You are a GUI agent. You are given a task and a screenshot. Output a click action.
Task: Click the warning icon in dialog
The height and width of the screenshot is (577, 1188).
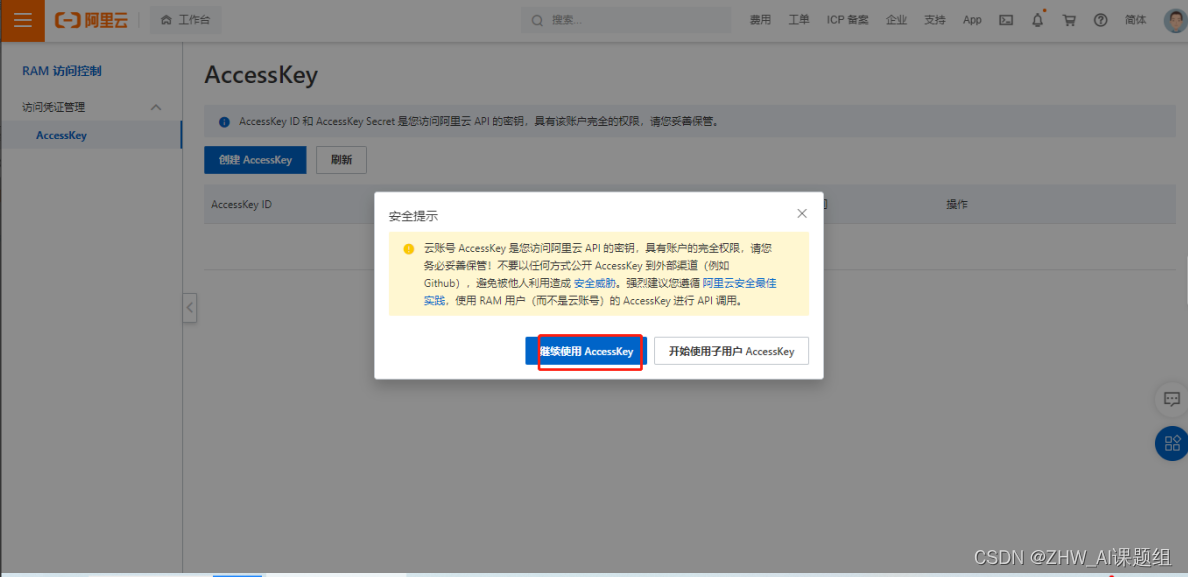click(x=409, y=248)
